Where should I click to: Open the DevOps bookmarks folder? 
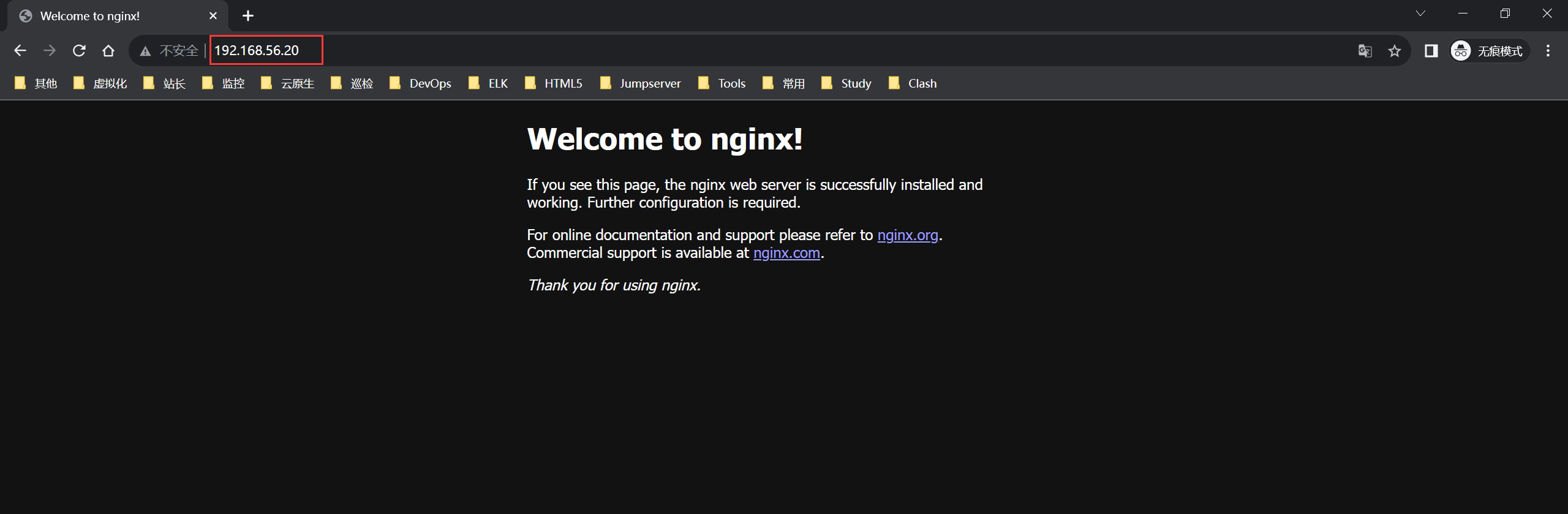[421, 83]
